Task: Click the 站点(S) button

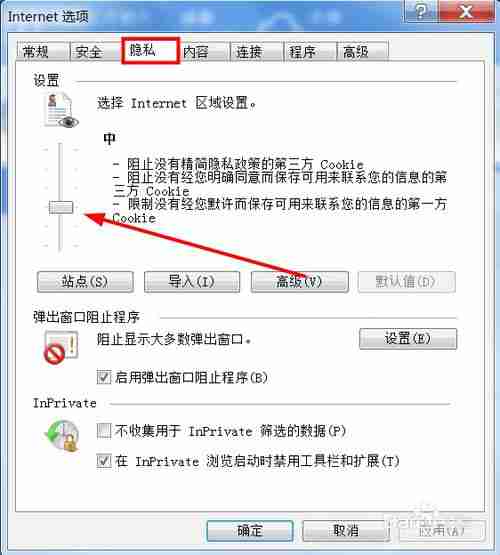Action: pyautogui.click(x=85, y=282)
